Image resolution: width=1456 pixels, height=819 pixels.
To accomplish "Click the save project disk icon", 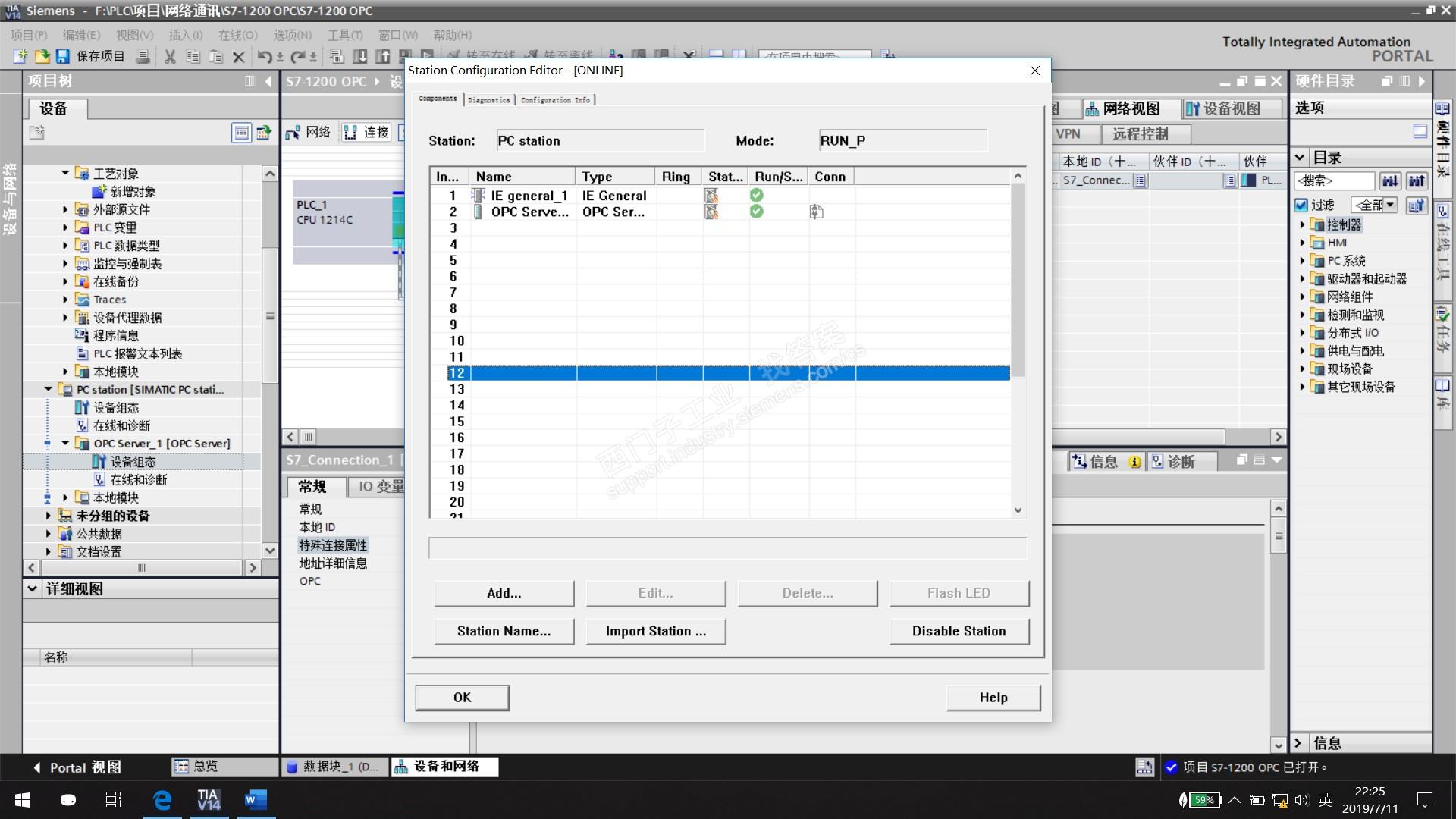I will pos(63,56).
